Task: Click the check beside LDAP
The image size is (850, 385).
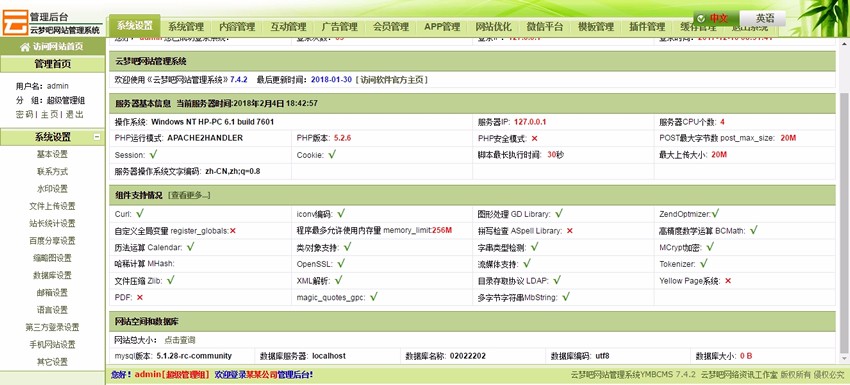Action: pos(557,280)
